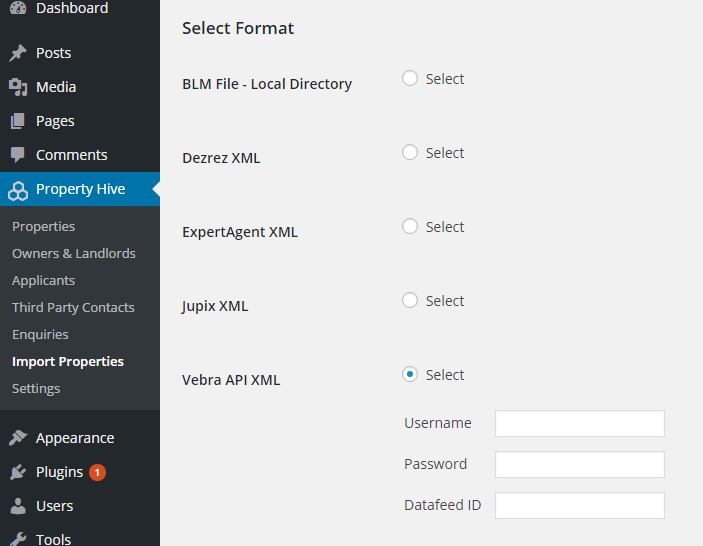
Task: Click the Datafeed ID field label
Action: (443, 505)
